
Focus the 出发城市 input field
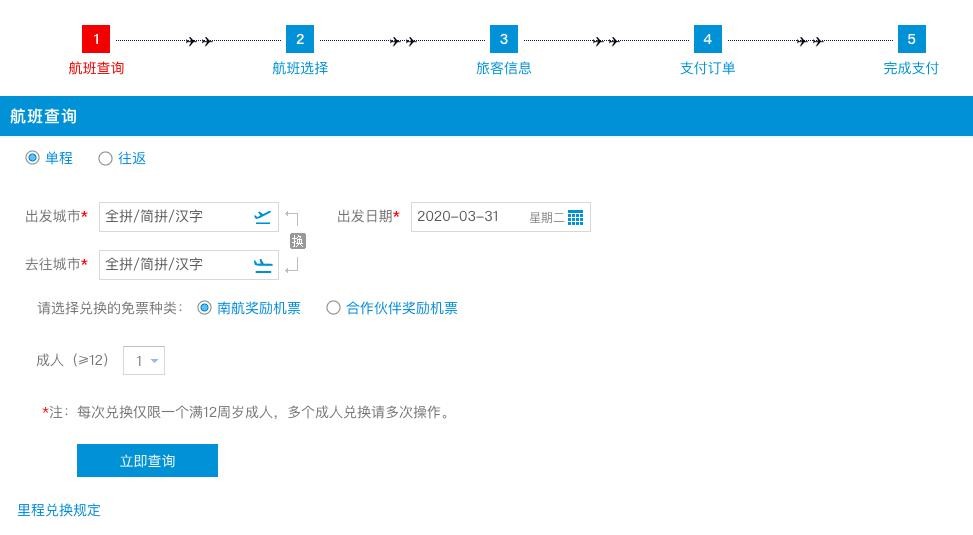coord(174,217)
